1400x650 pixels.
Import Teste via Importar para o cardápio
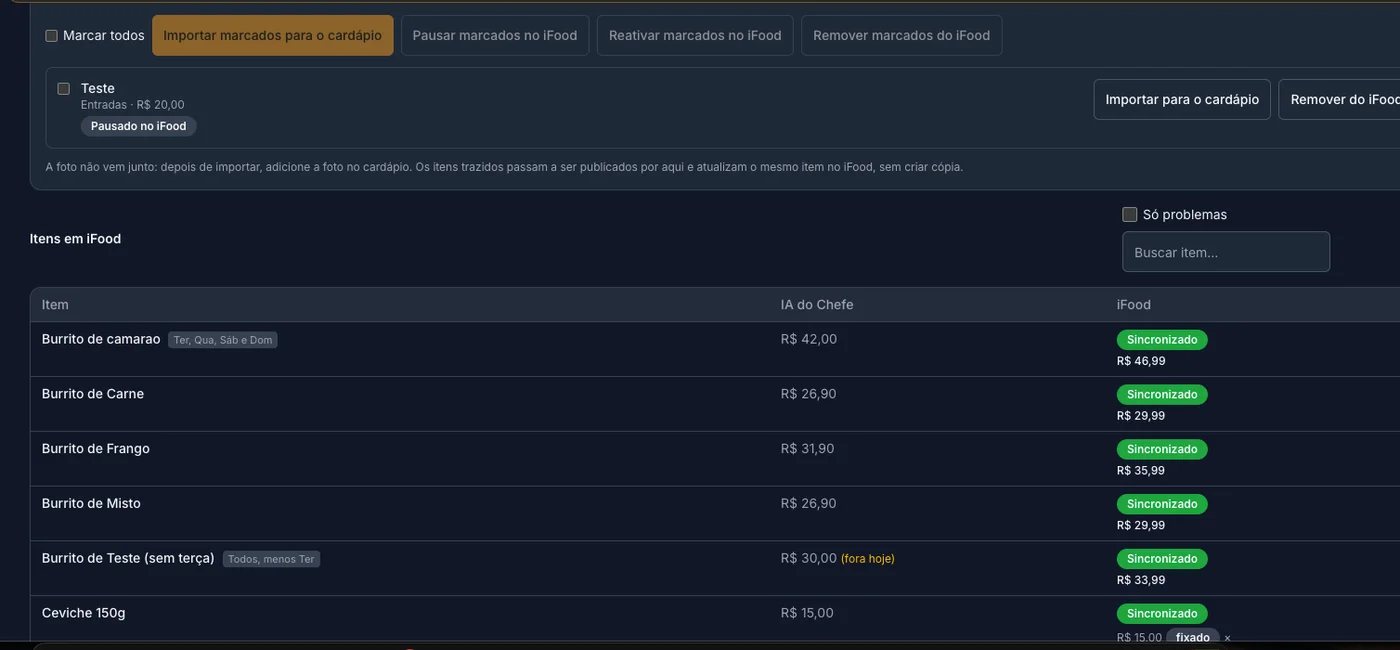tap(1182, 99)
